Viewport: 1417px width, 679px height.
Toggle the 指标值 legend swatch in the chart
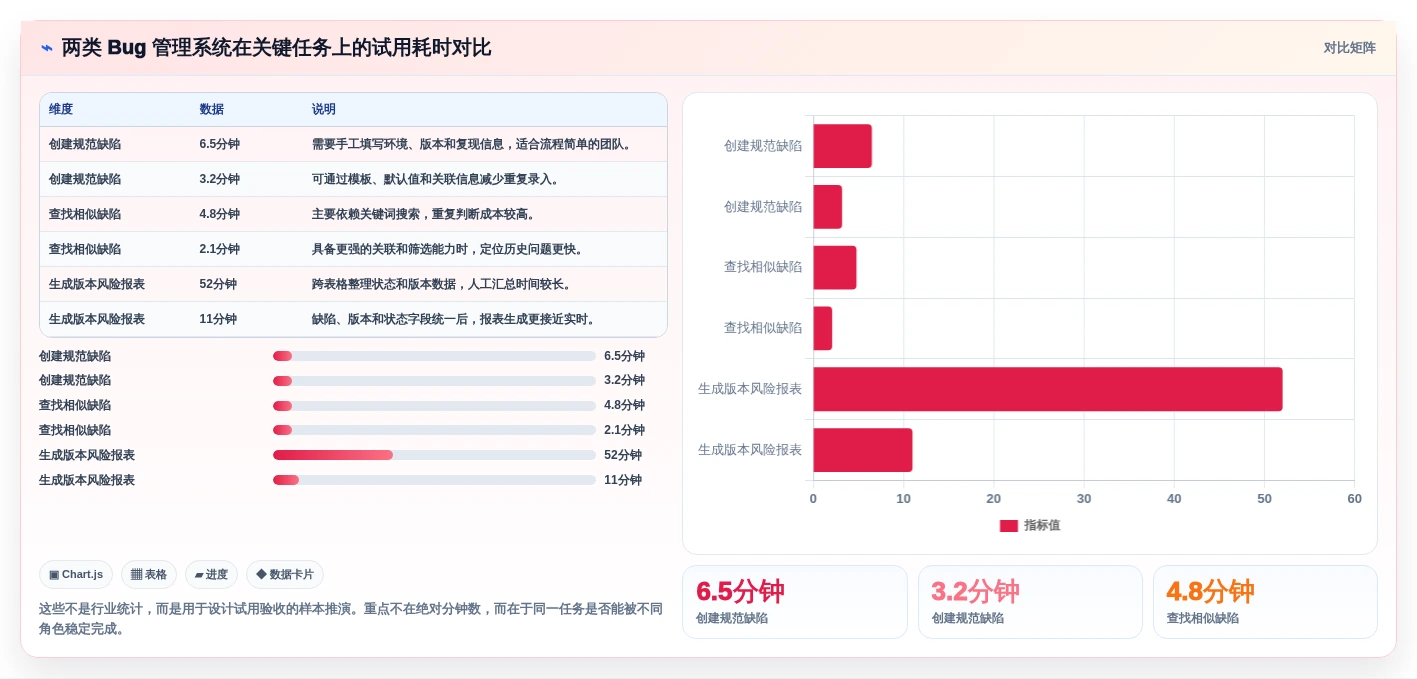tap(1008, 525)
